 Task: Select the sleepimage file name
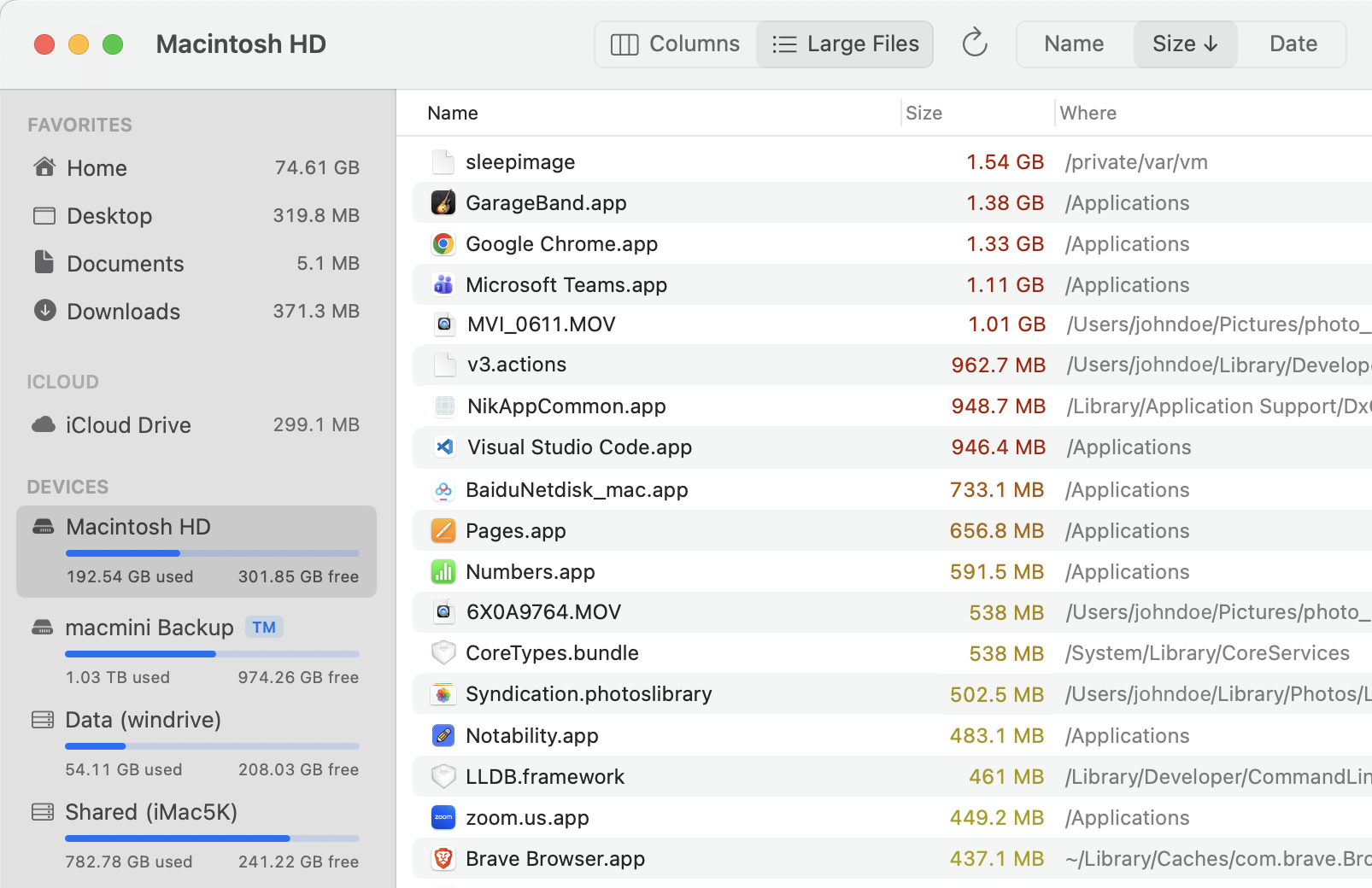click(520, 161)
